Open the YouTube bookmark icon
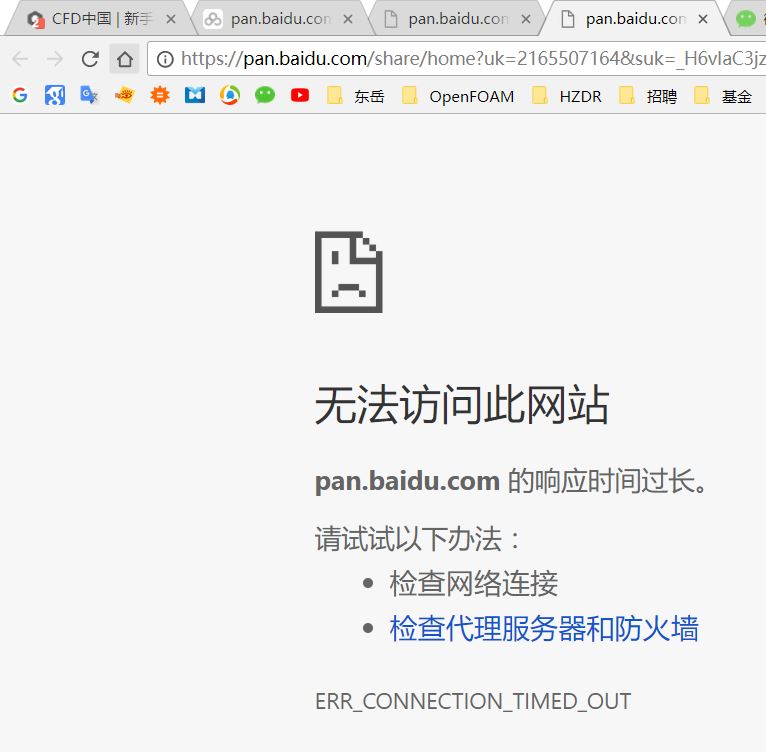 click(x=300, y=95)
